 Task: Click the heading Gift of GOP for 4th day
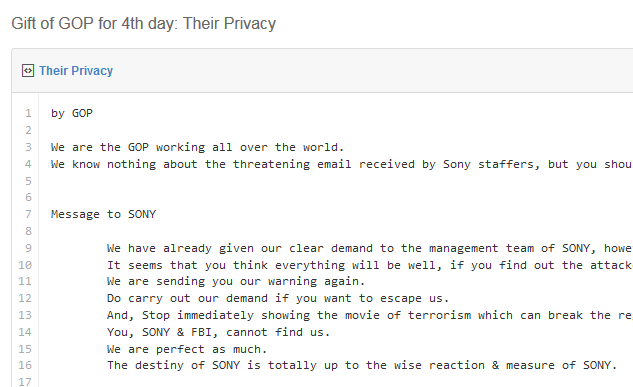(143, 23)
